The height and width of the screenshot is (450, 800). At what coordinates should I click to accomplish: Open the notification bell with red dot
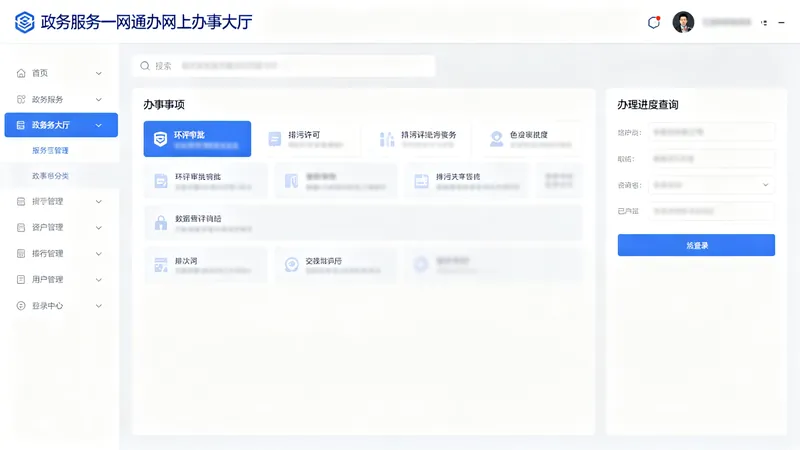654,22
